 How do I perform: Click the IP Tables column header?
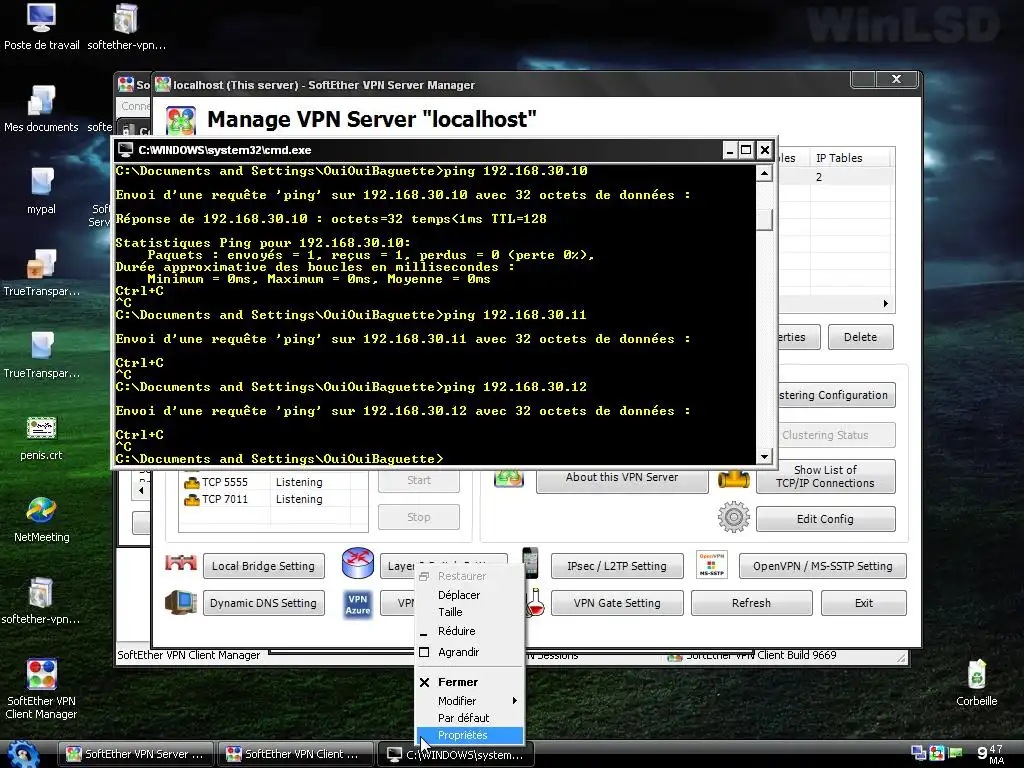pos(850,158)
